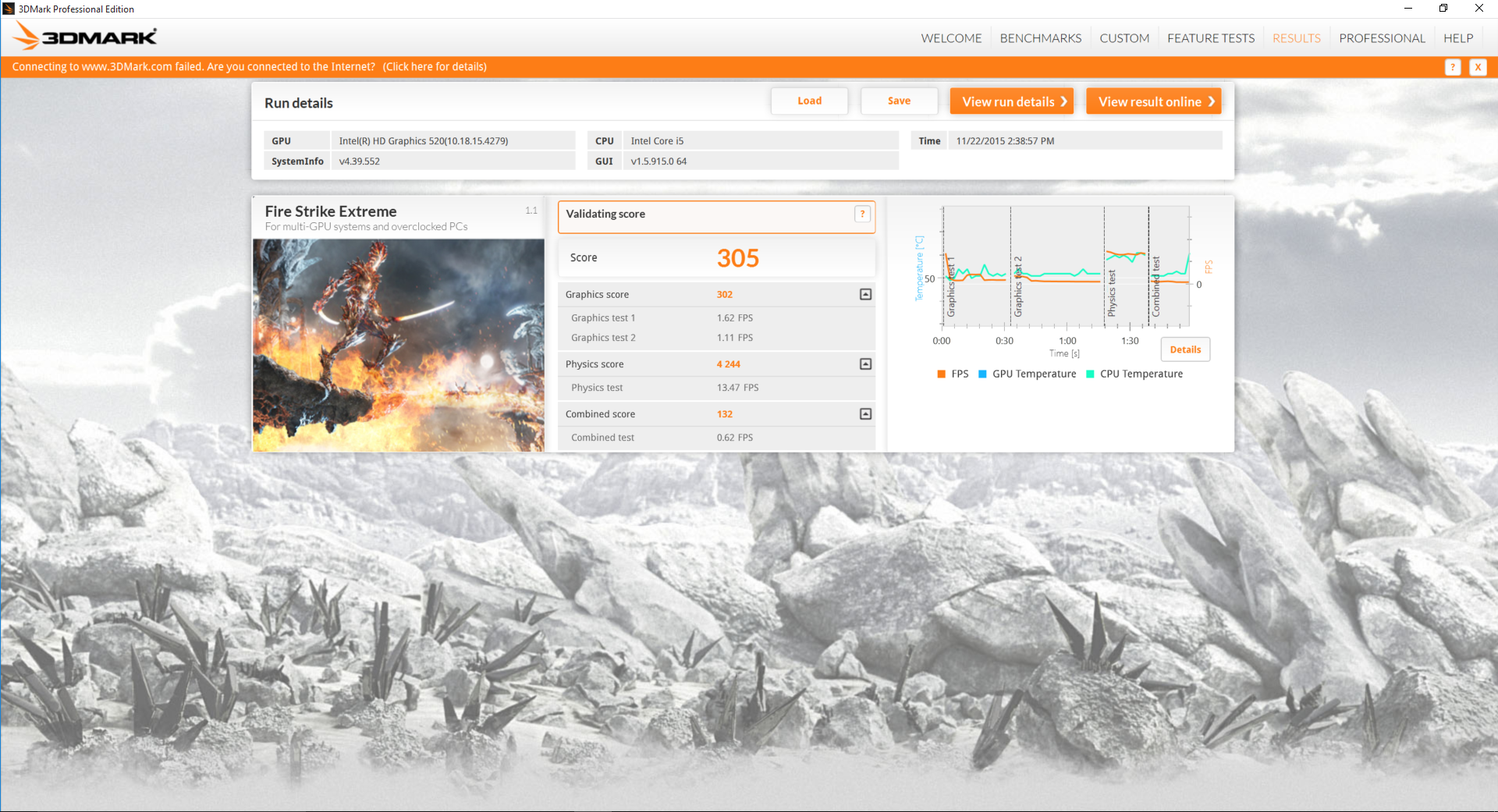Click the Load button
This screenshot has width=1498, height=812.
(x=809, y=101)
